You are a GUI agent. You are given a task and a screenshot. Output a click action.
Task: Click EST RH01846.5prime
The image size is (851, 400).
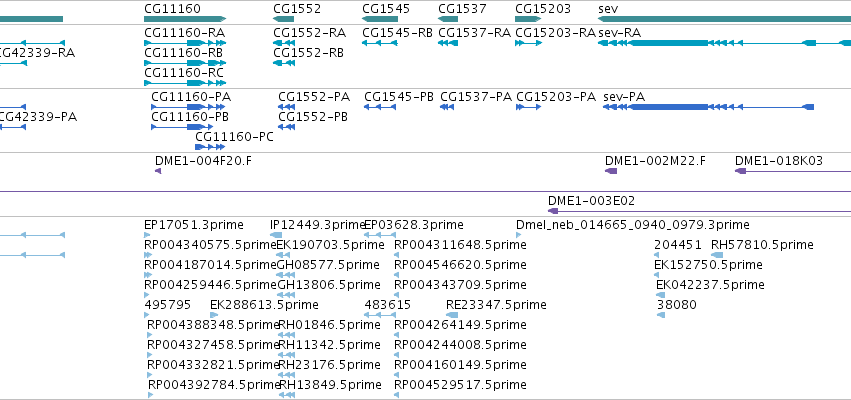[329, 325]
